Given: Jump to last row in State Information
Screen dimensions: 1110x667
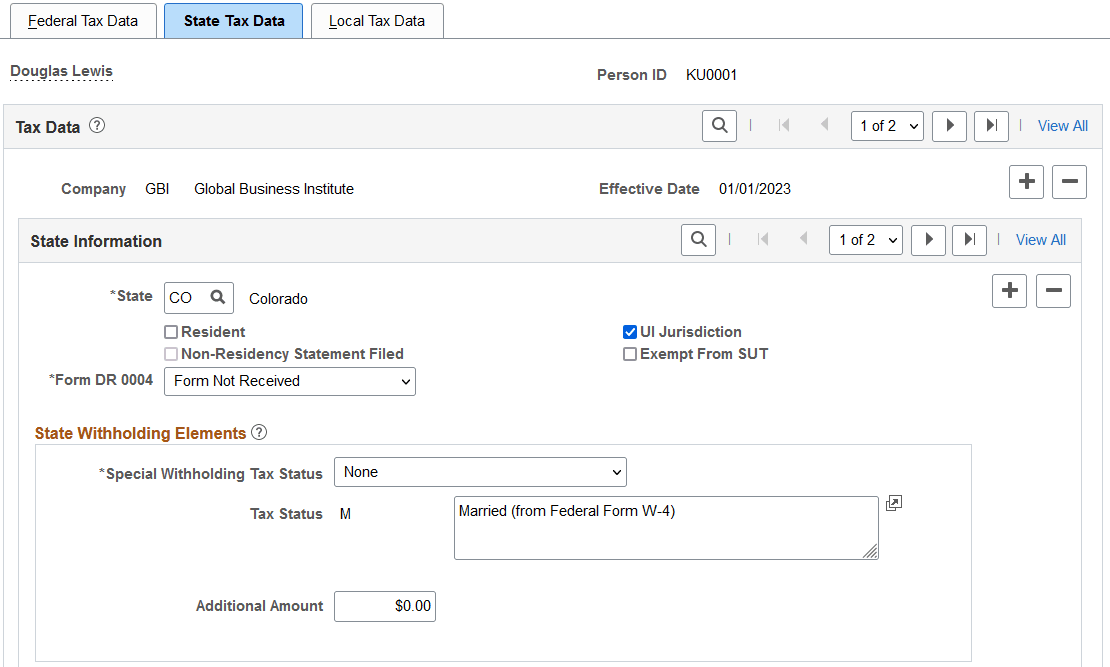Looking at the screenshot, I should [x=969, y=239].
